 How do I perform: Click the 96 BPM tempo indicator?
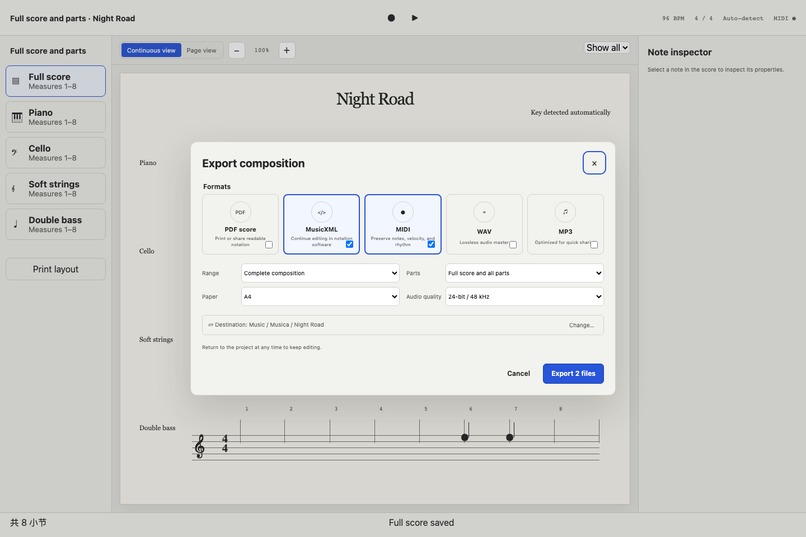pyautogui.click(x=673, y=18)
